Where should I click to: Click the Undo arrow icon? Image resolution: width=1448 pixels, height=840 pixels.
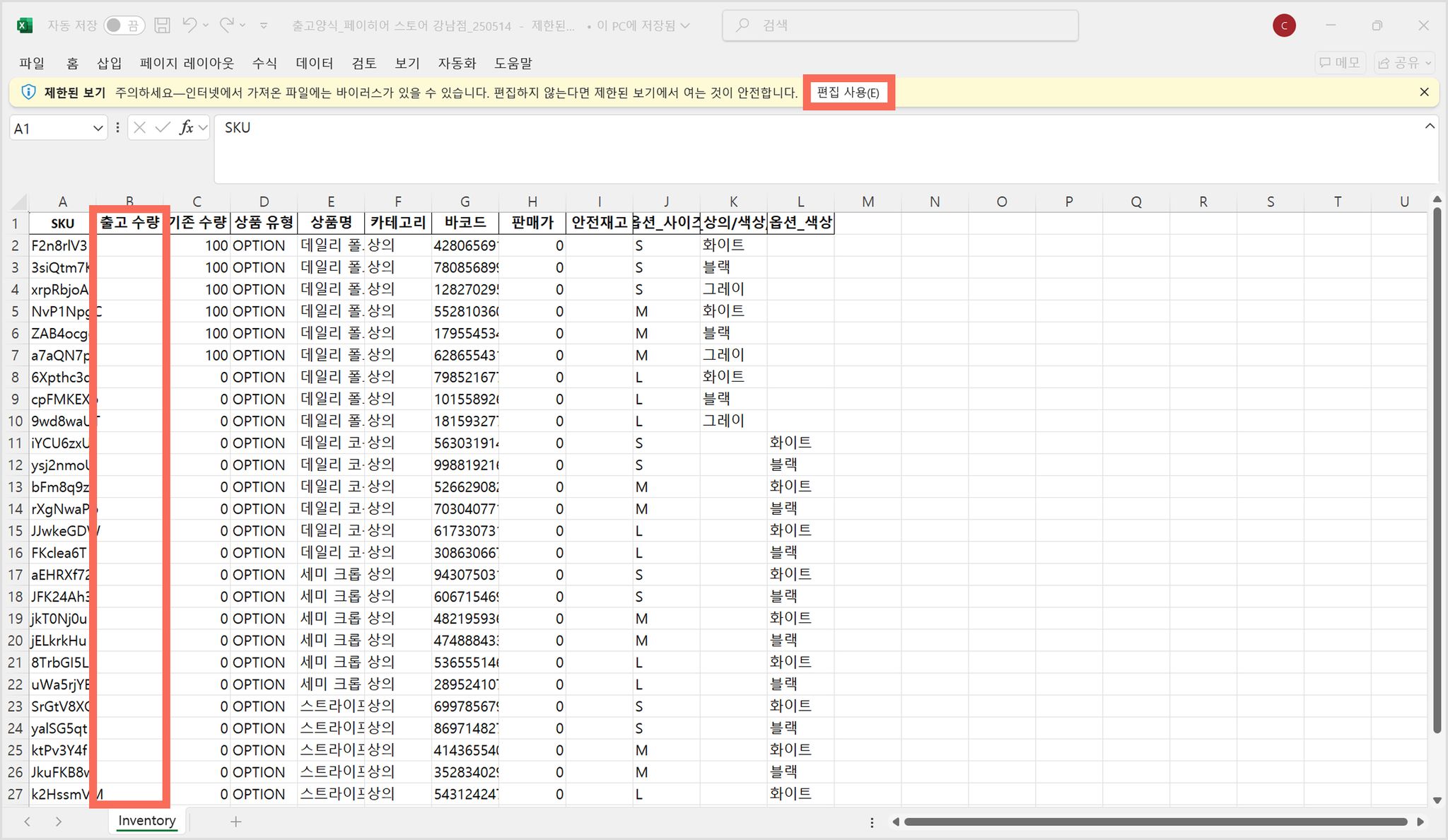[x=189, y=25]
